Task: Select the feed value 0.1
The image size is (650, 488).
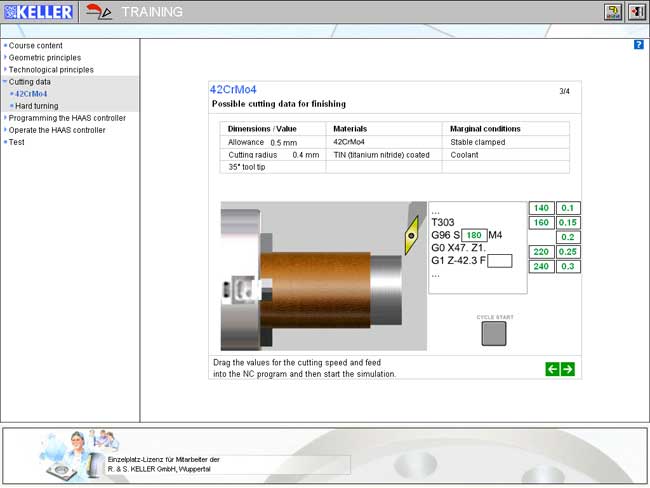Action: 568,208
